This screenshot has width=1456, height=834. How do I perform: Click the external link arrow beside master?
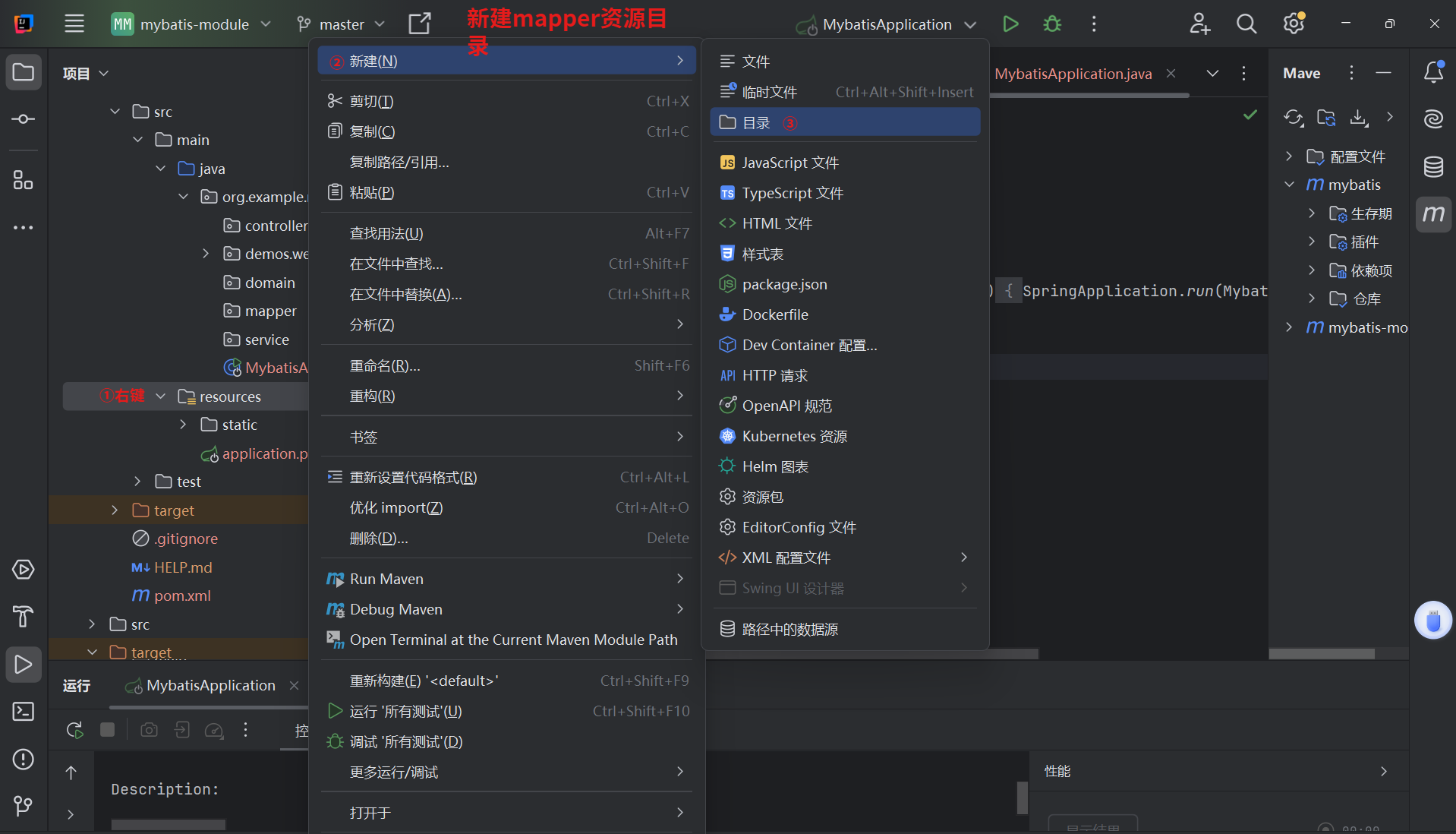(x=419, y=24)
